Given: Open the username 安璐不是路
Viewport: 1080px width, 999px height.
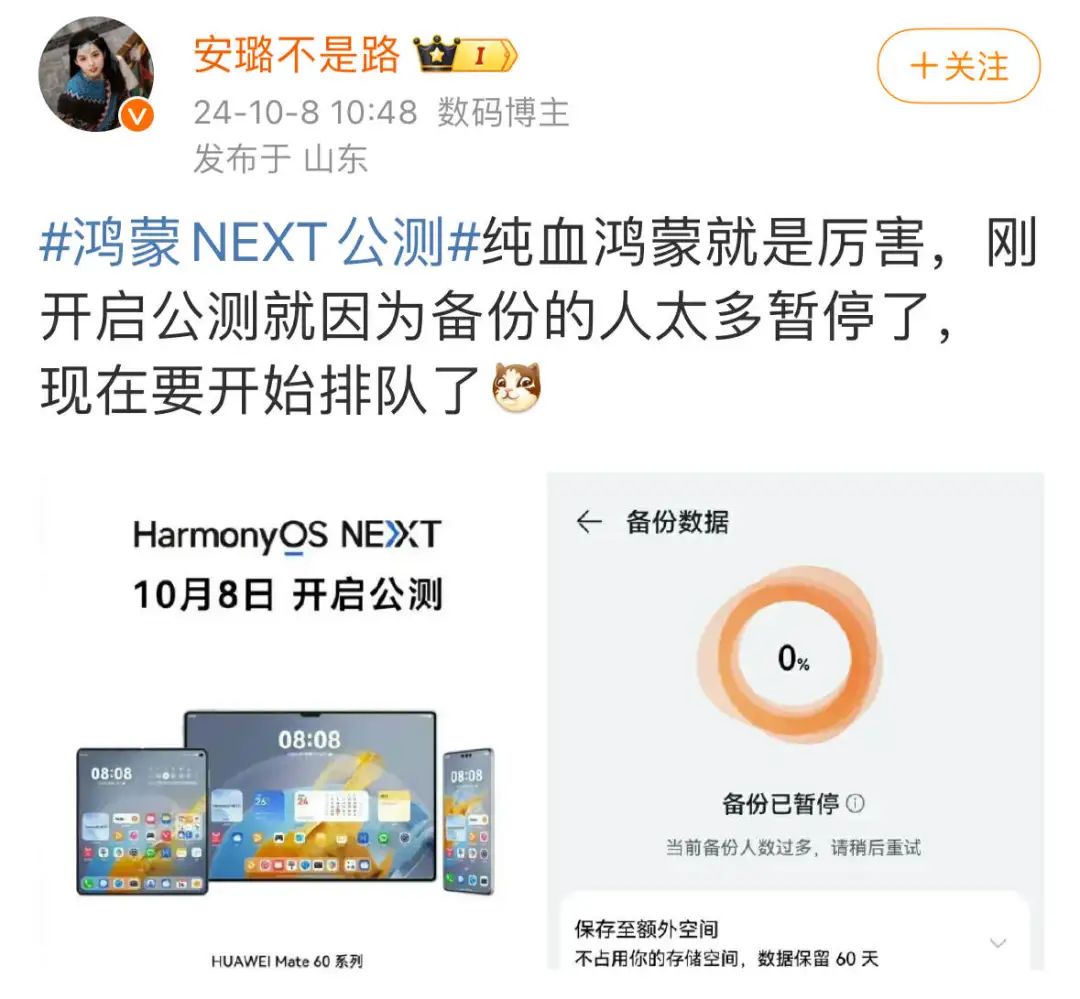Looking at the screenshot, I should (296, 54).
